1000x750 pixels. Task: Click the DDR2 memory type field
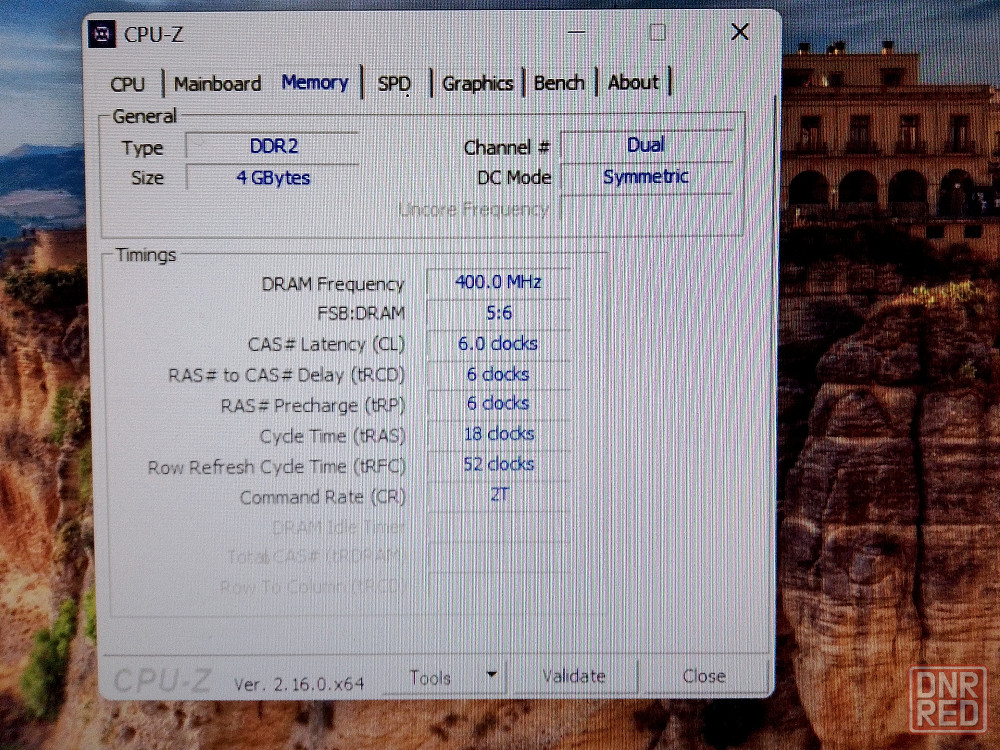tap(274, 146)
